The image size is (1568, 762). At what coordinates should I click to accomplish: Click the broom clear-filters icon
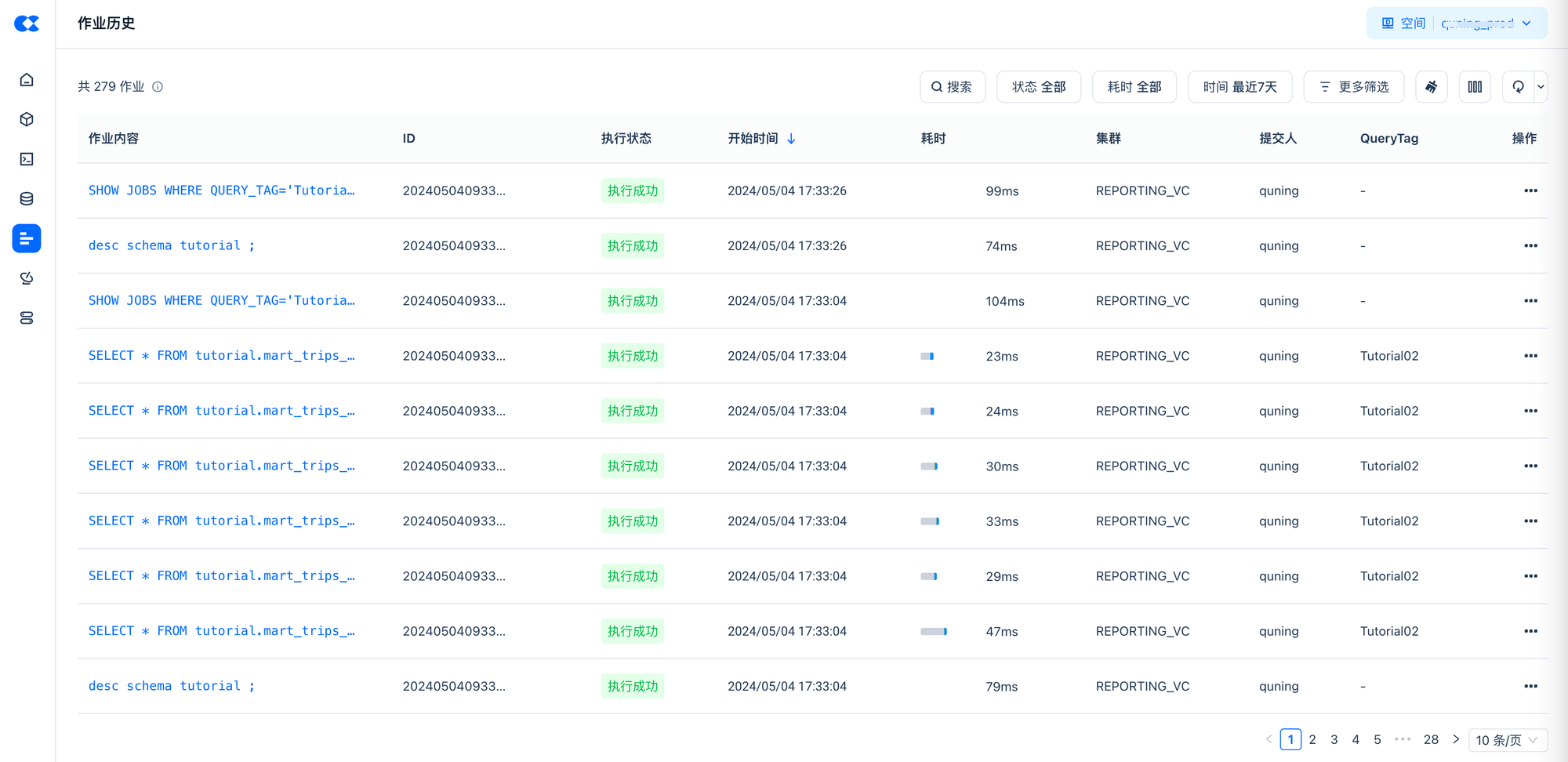(x=1431, y=87)
